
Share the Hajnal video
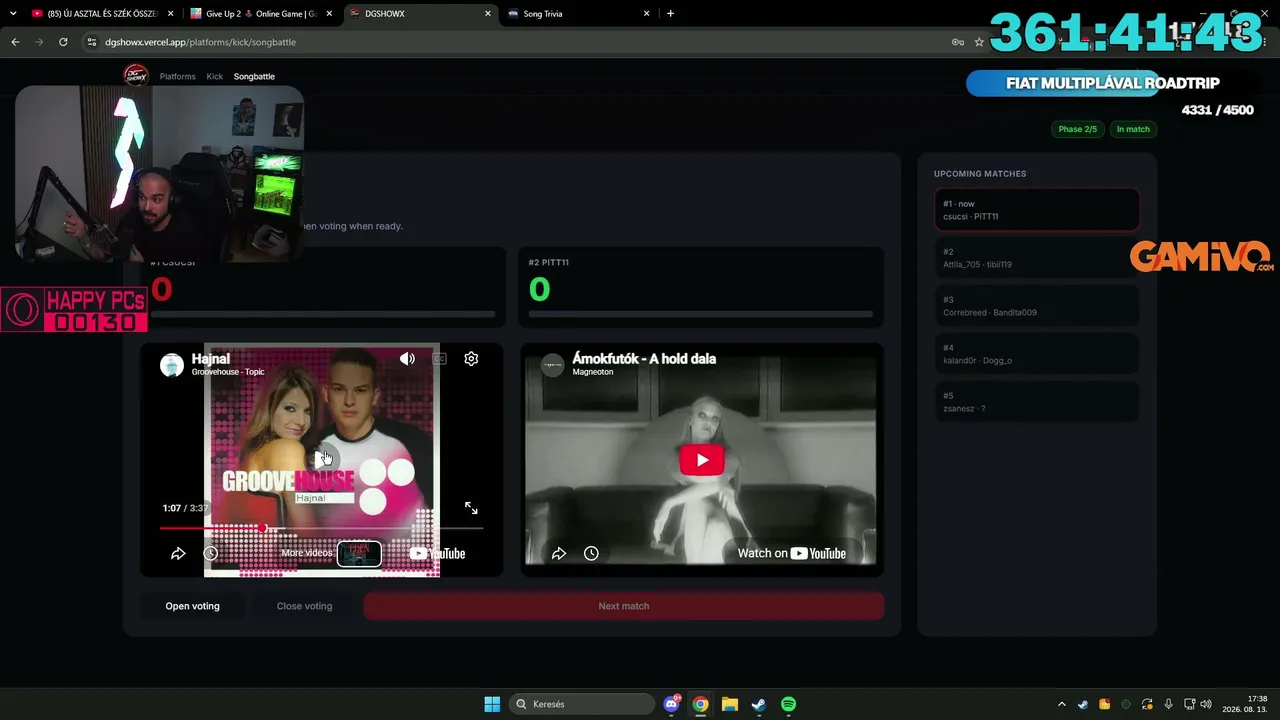tap(178, 553)
